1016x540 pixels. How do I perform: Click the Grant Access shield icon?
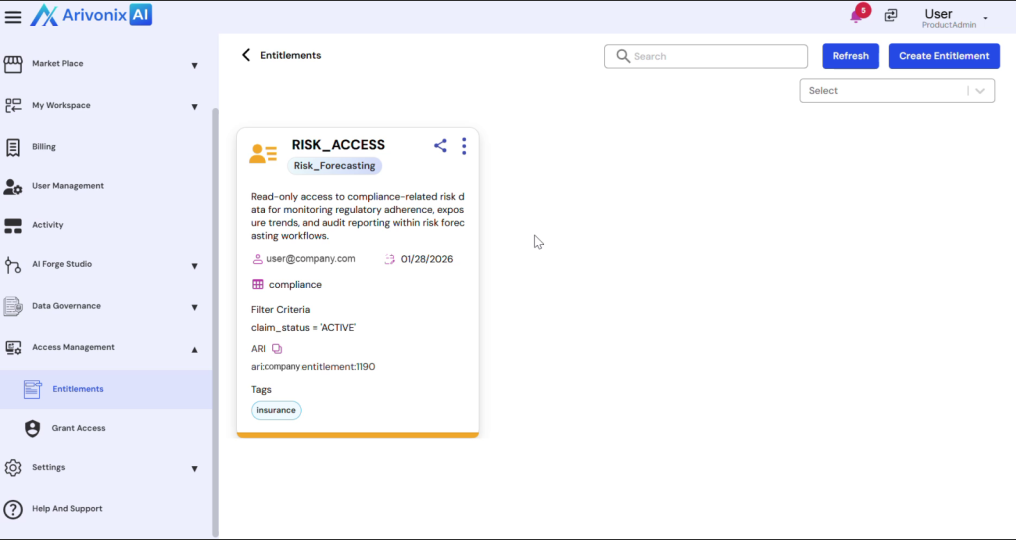point(33,428)
